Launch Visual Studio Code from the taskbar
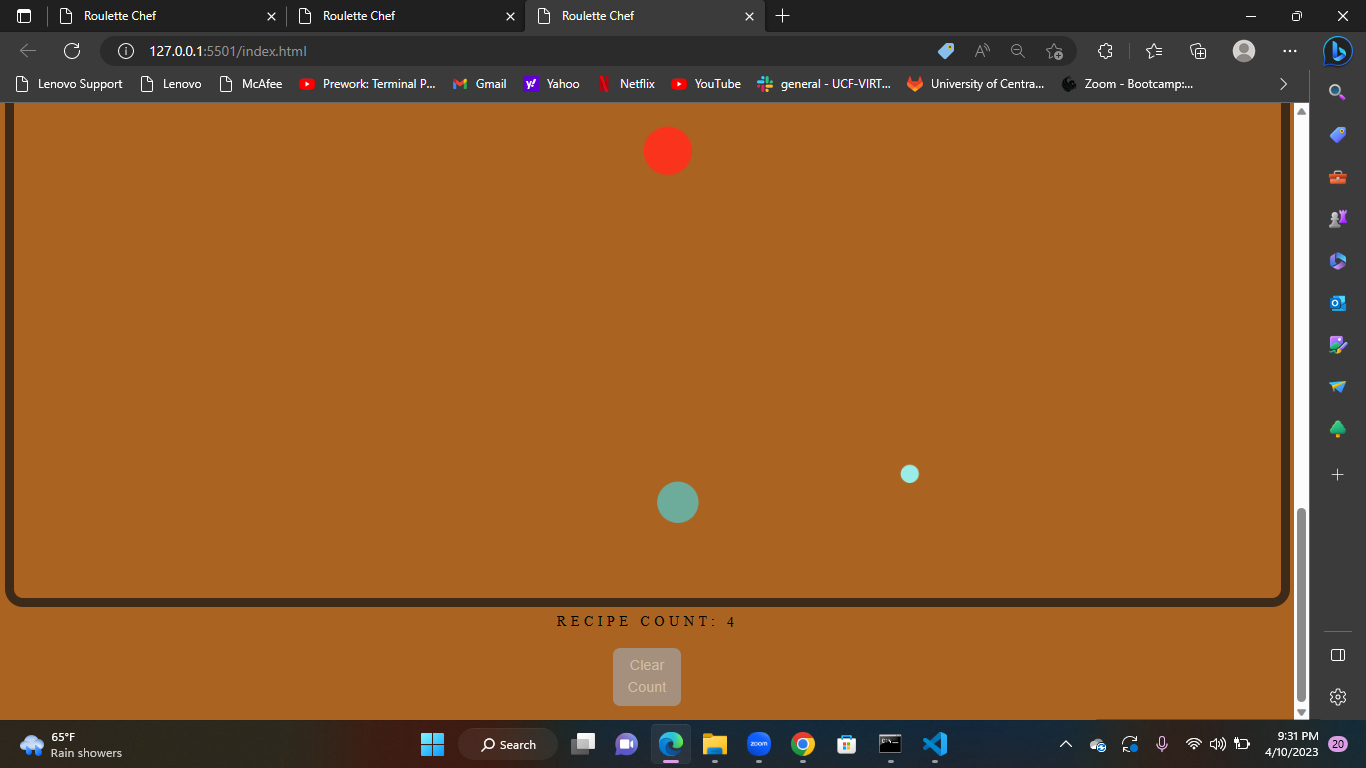This screenshot has height=768, width=1366. pyautogui.click(x=934, y=744)
